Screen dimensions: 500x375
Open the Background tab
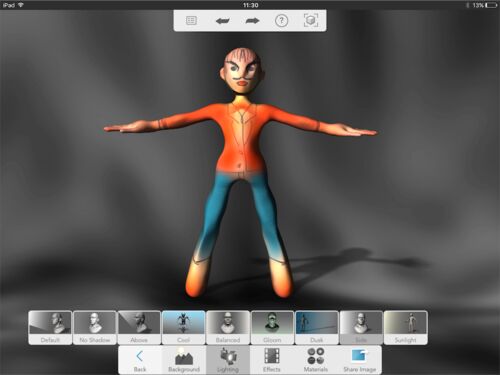pyautogui.click(x=184, y=360)
